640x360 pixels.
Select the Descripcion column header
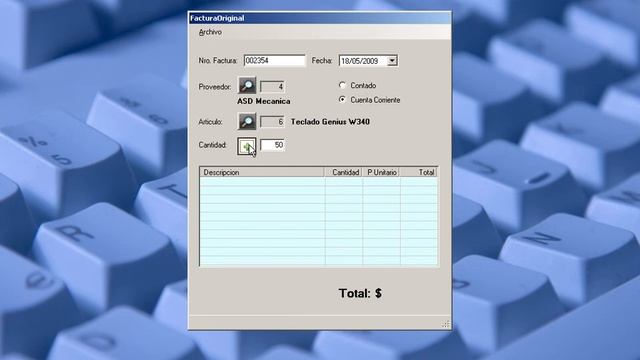(x=262, y=172)
